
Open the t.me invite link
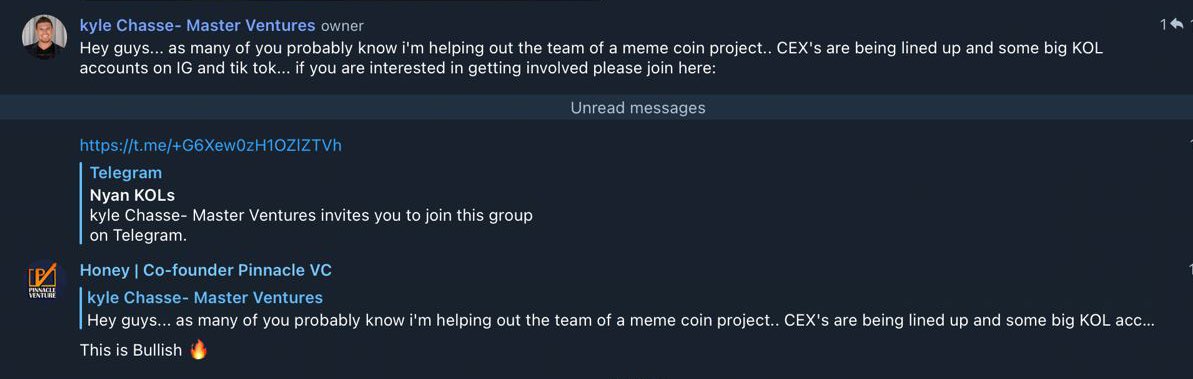point(211,145)
